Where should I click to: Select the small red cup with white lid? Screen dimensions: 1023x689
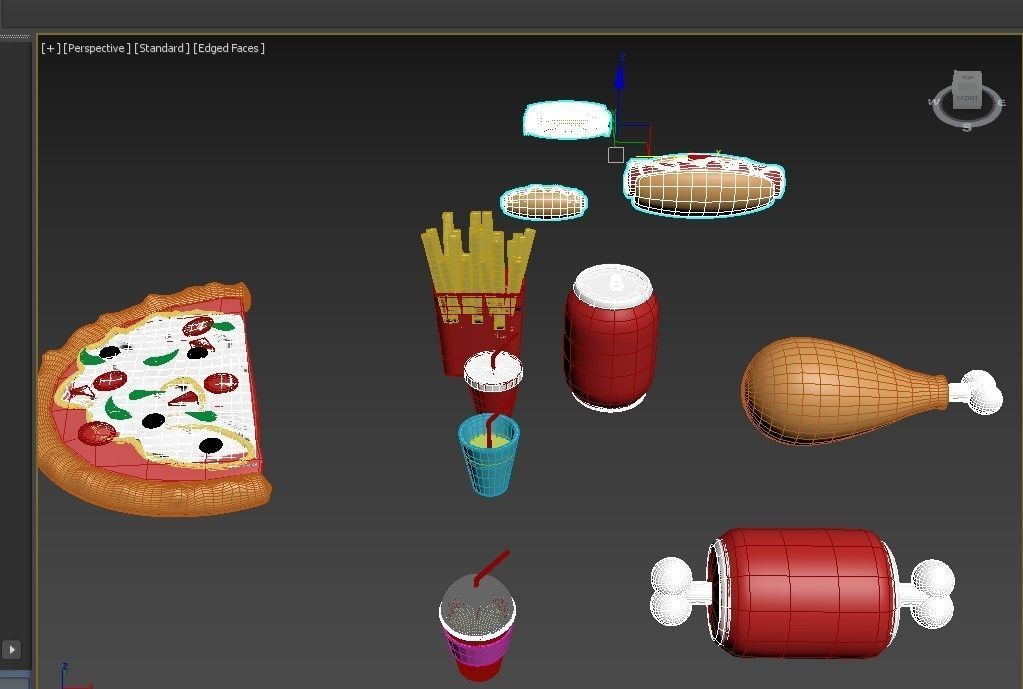click(493, 382)
